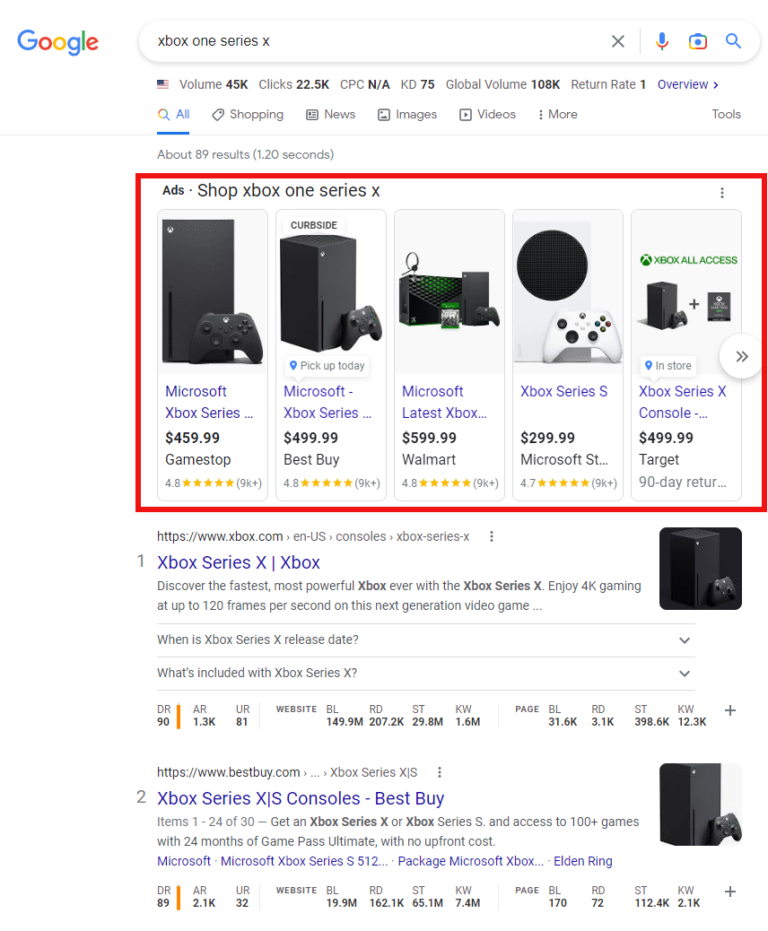Open the Xbox All Access Target ad image

coord(686,292)
